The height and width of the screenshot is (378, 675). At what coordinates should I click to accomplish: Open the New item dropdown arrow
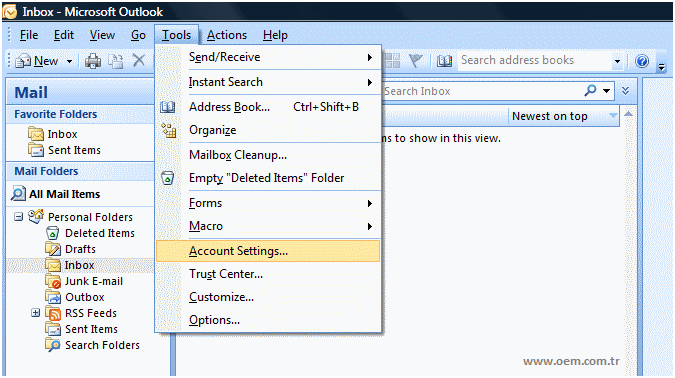tap(69, 61)
